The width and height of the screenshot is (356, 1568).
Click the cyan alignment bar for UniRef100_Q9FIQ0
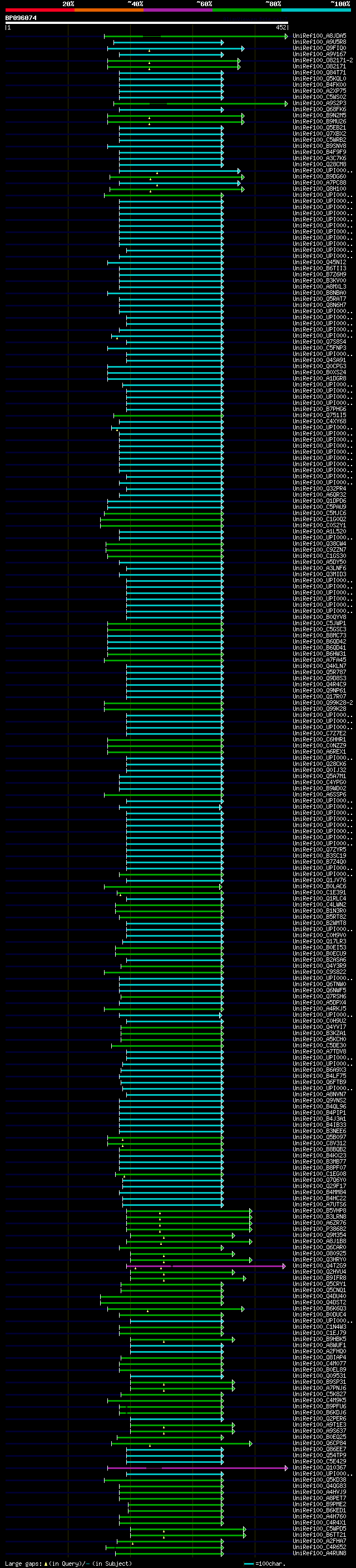(x=175, y=49)
